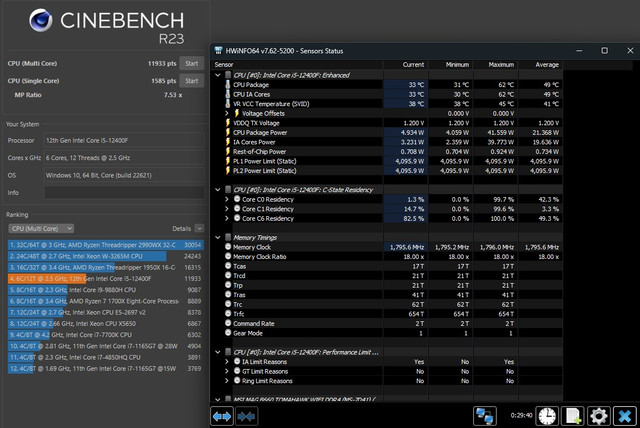Select the Intel Core i7-4850HQ ranking row
Screen dimensions: 640x428
pos(106,357)
